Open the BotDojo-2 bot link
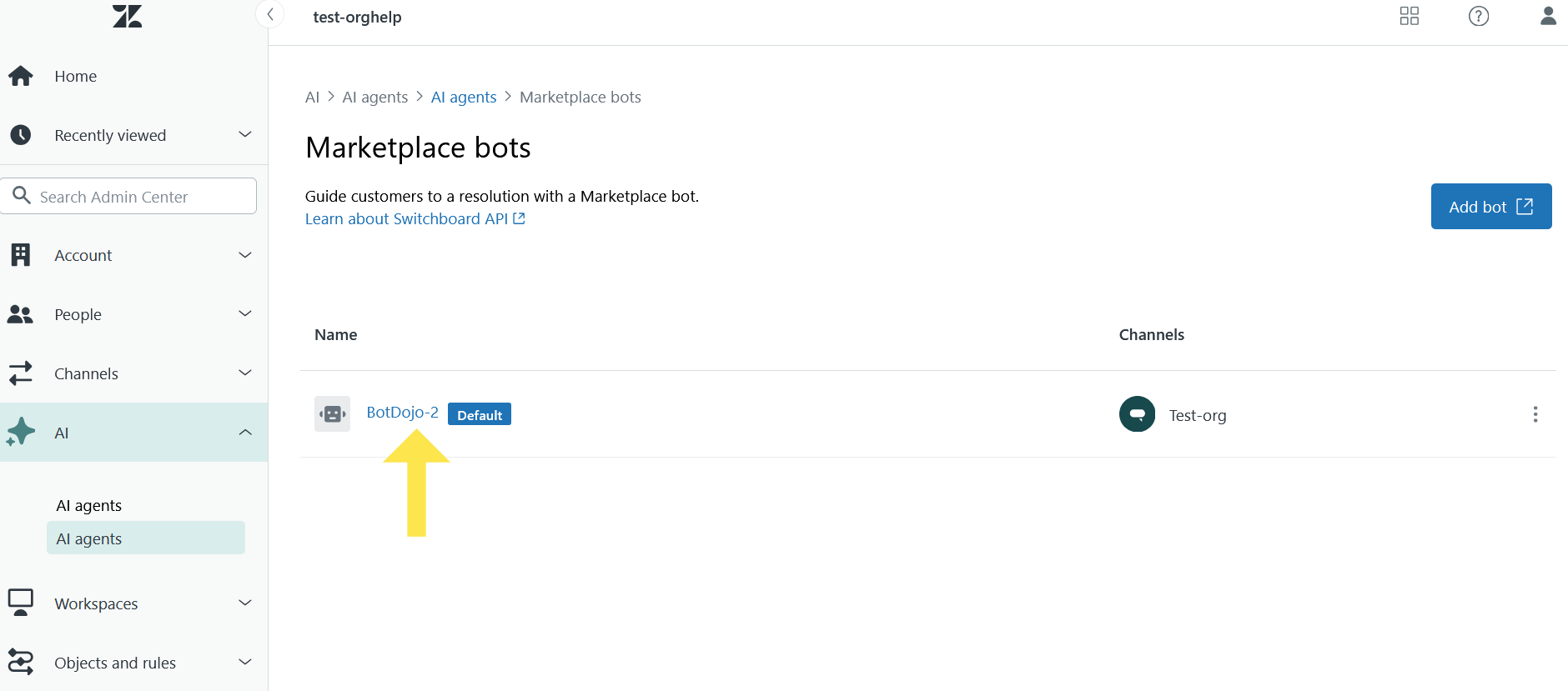 pos(402,413)
